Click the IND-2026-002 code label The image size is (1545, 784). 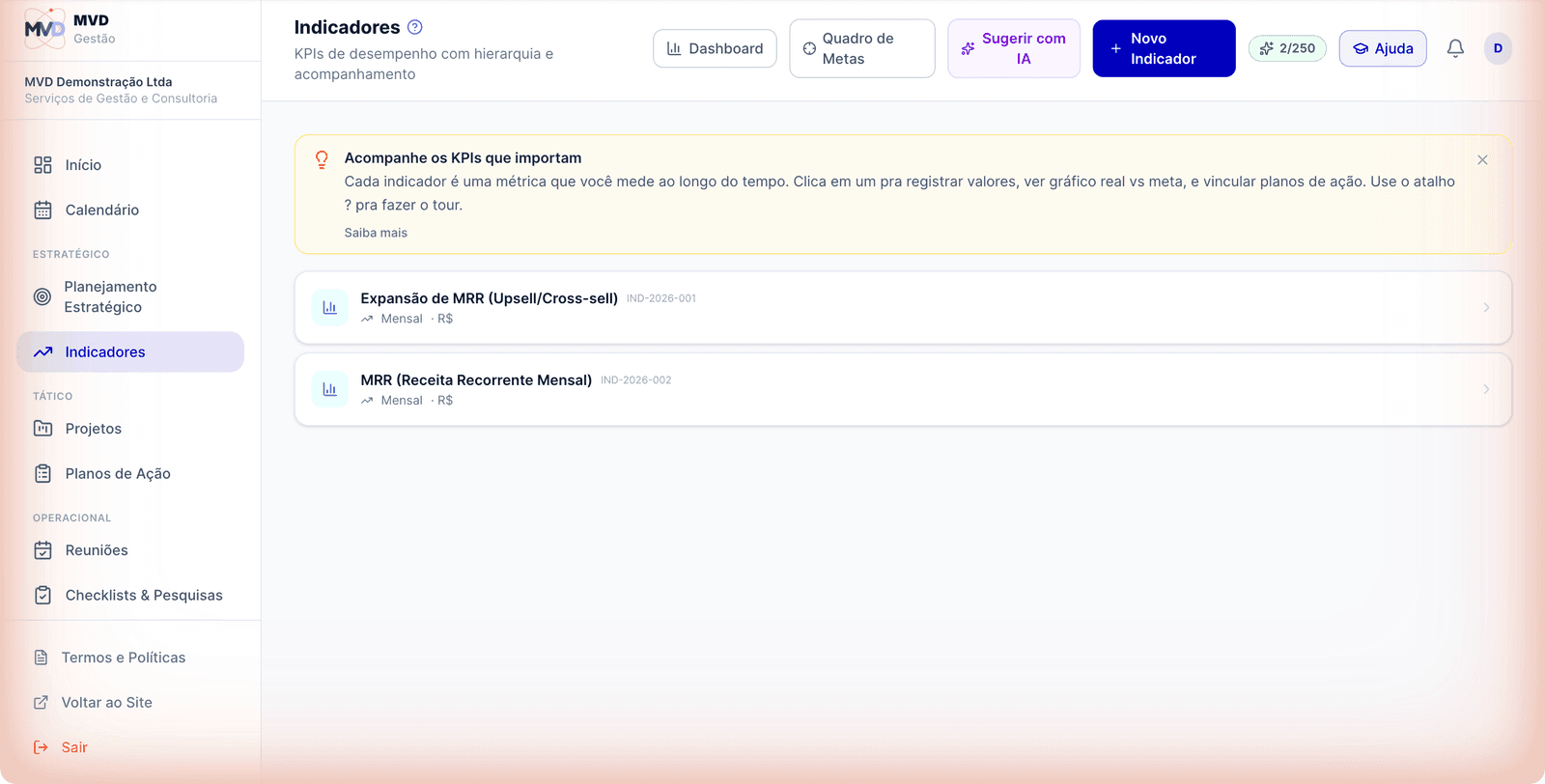[636, 380]
